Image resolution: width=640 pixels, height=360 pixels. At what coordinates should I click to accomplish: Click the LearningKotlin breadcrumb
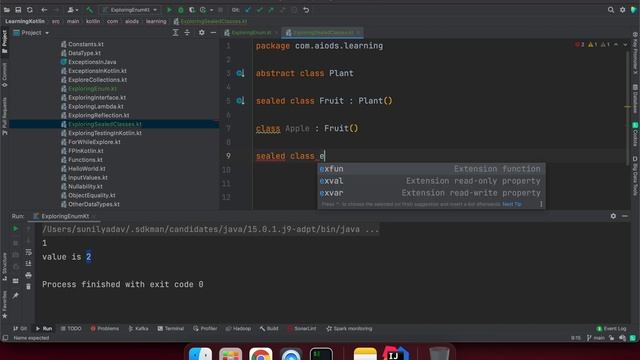tap(25, 21)
